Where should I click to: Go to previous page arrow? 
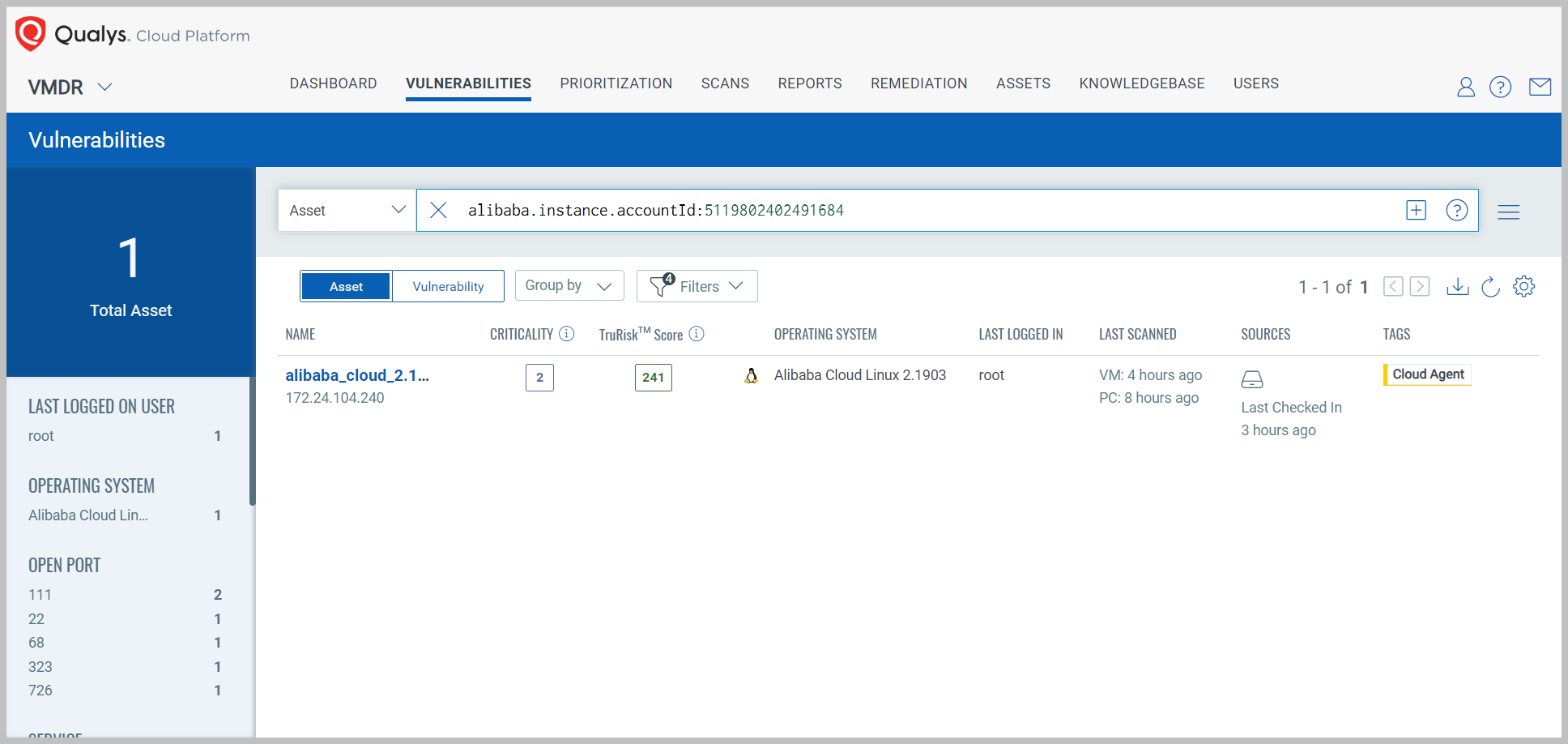[1393, 286]
